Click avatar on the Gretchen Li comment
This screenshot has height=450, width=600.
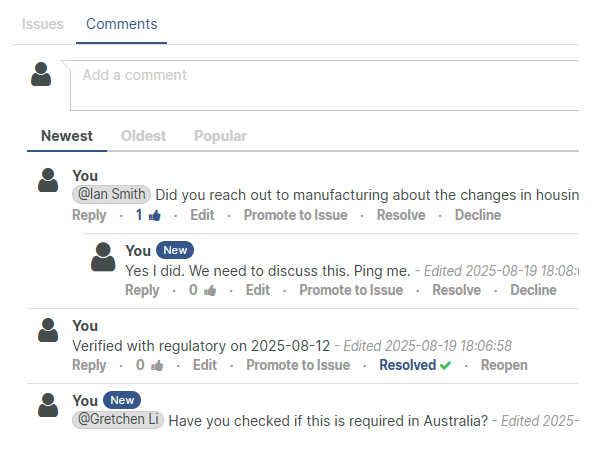tap(48, 405)
